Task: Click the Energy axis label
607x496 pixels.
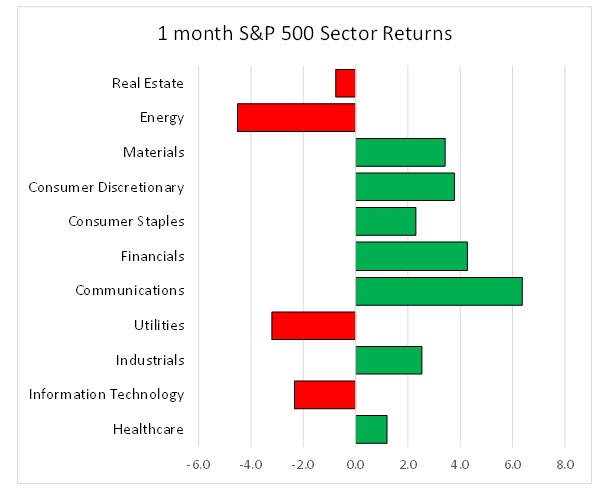Action: pos(162,117)
